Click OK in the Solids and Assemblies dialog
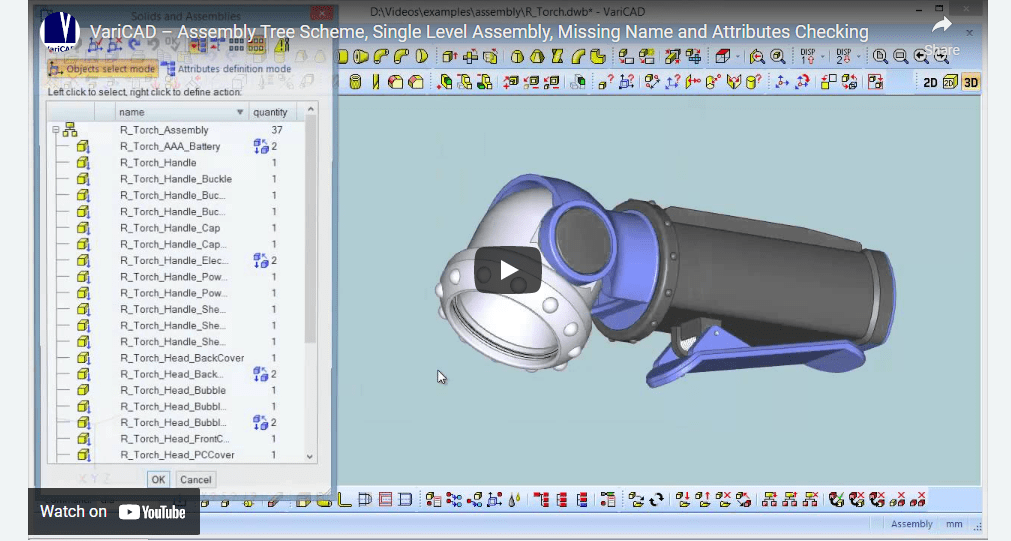1011x541 pixels. 158,479
